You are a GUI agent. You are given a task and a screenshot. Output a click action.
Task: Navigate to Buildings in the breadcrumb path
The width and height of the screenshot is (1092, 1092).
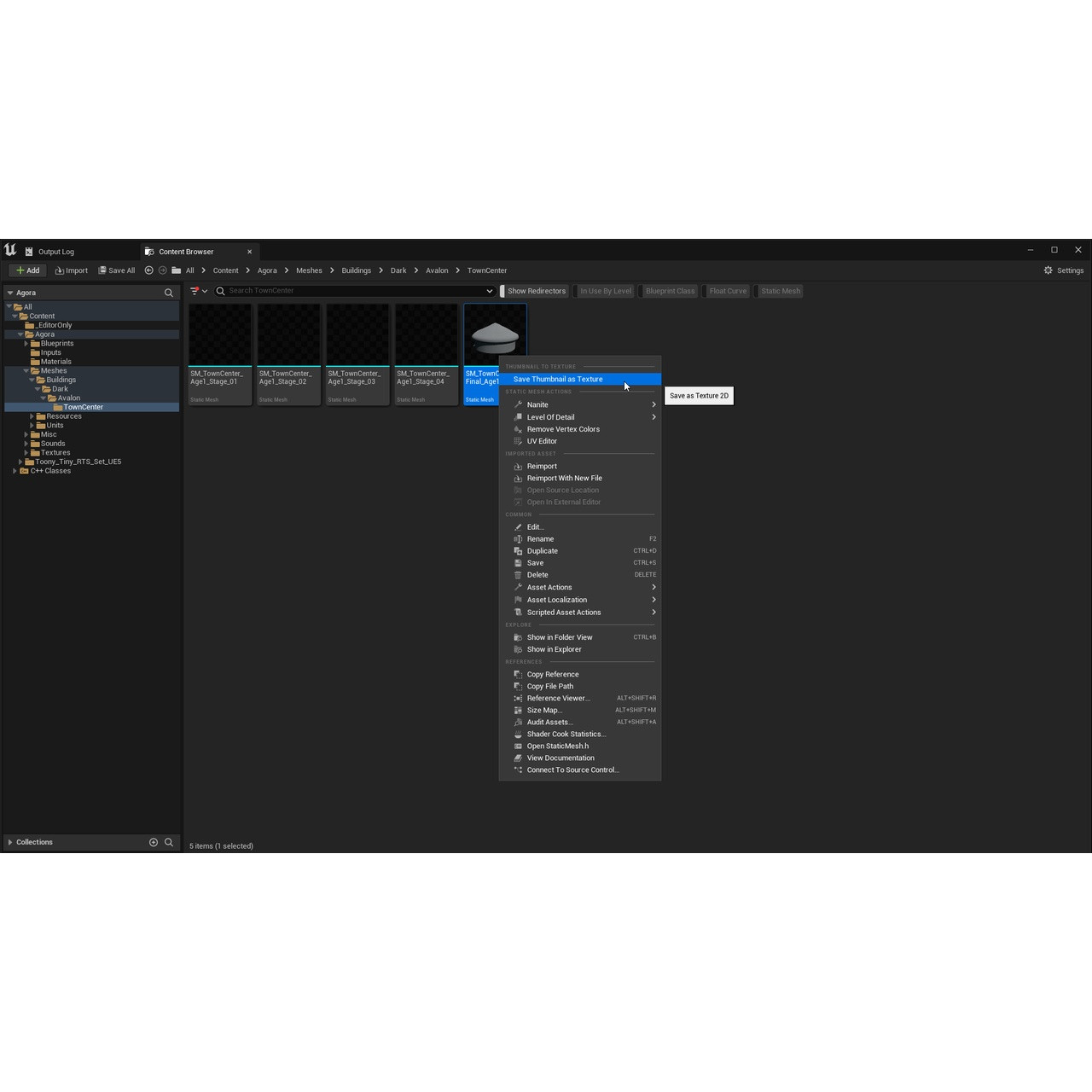click(x=357, y=270)
